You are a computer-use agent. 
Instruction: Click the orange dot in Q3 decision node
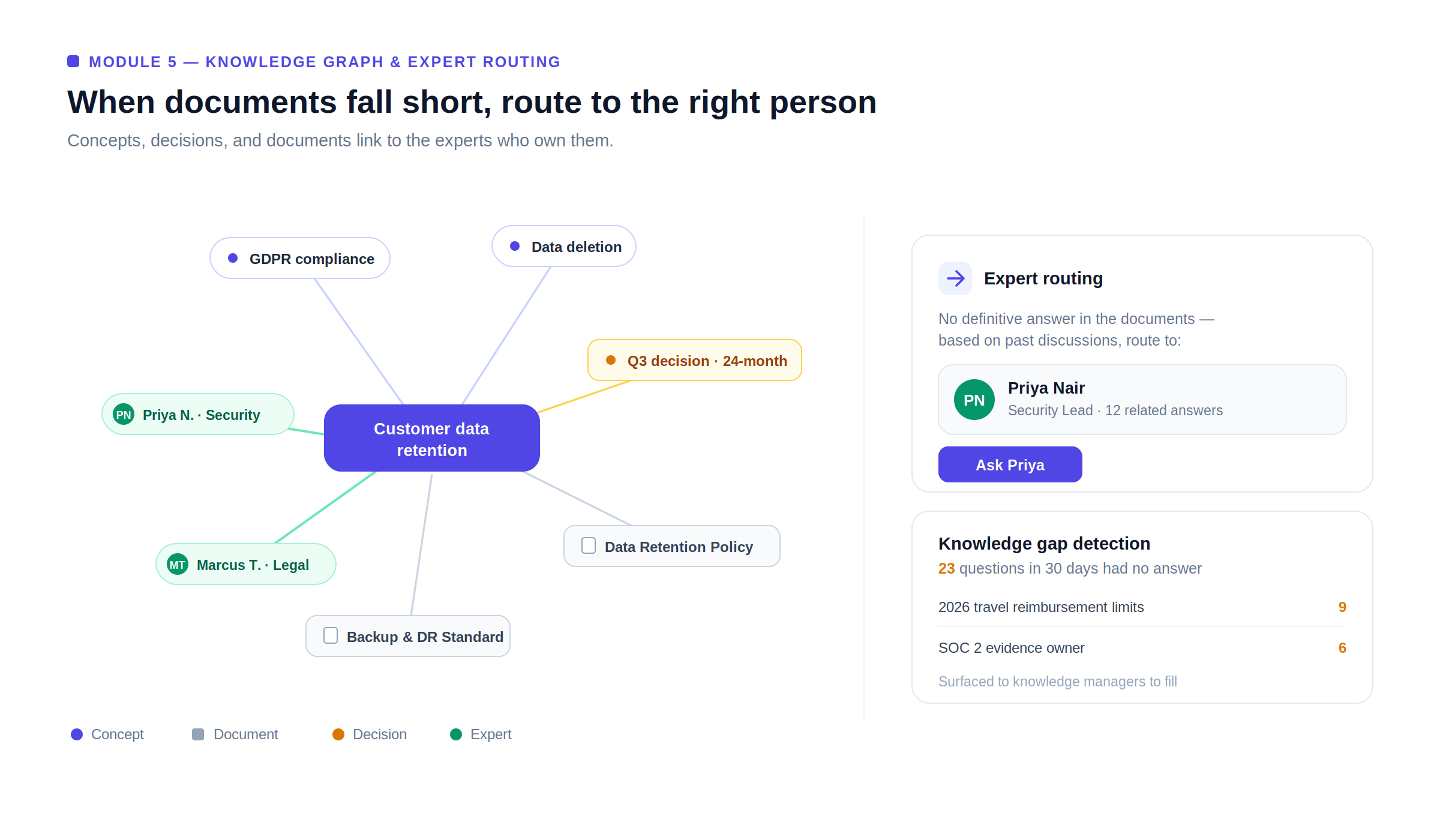click(x=611, y=360)
